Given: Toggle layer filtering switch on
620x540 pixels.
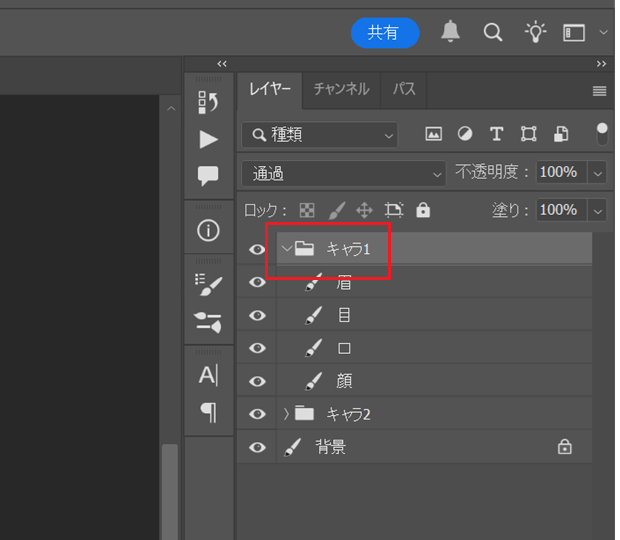Looking at the screenshot, I should point(602,133).
